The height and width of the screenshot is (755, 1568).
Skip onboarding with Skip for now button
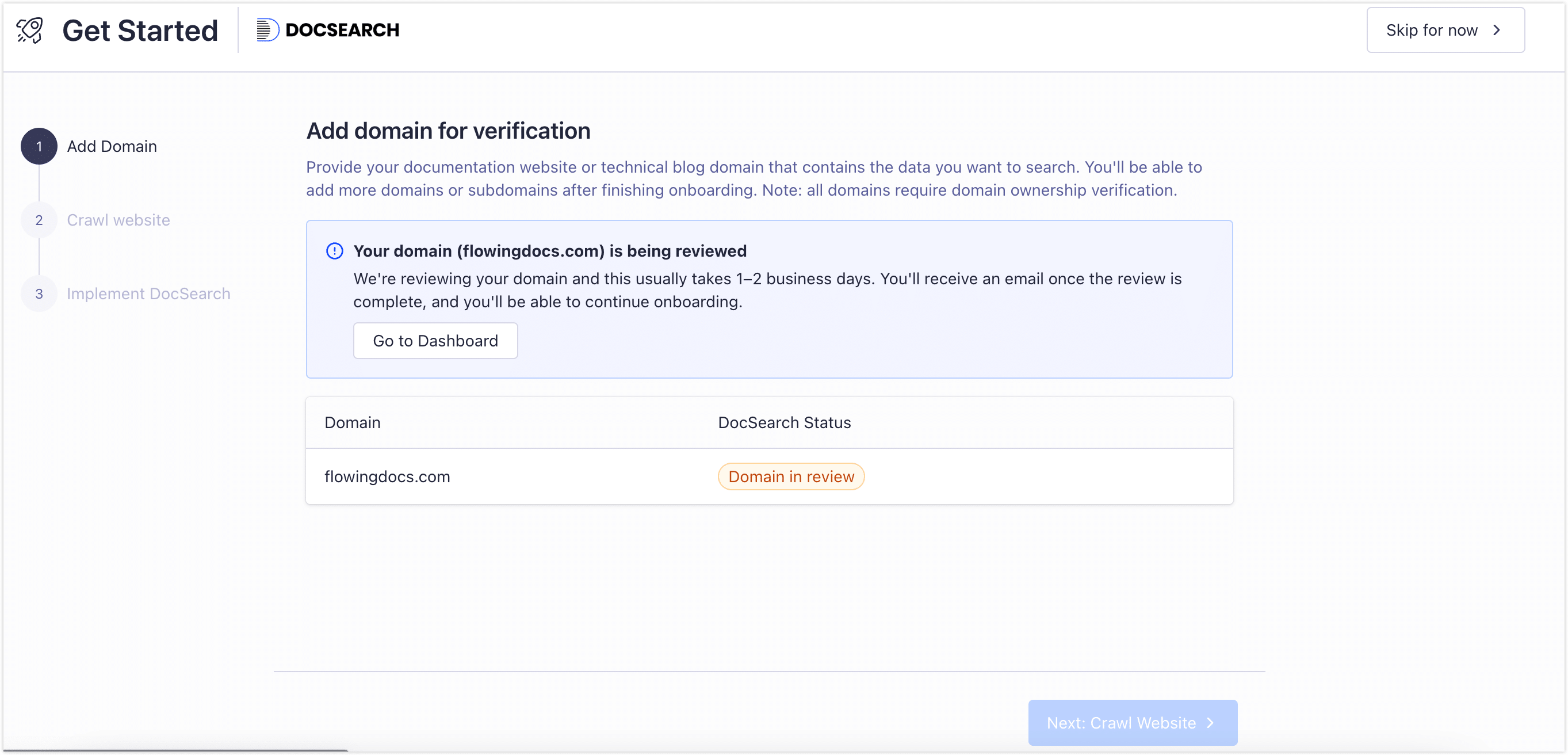tap(1445, 30)
